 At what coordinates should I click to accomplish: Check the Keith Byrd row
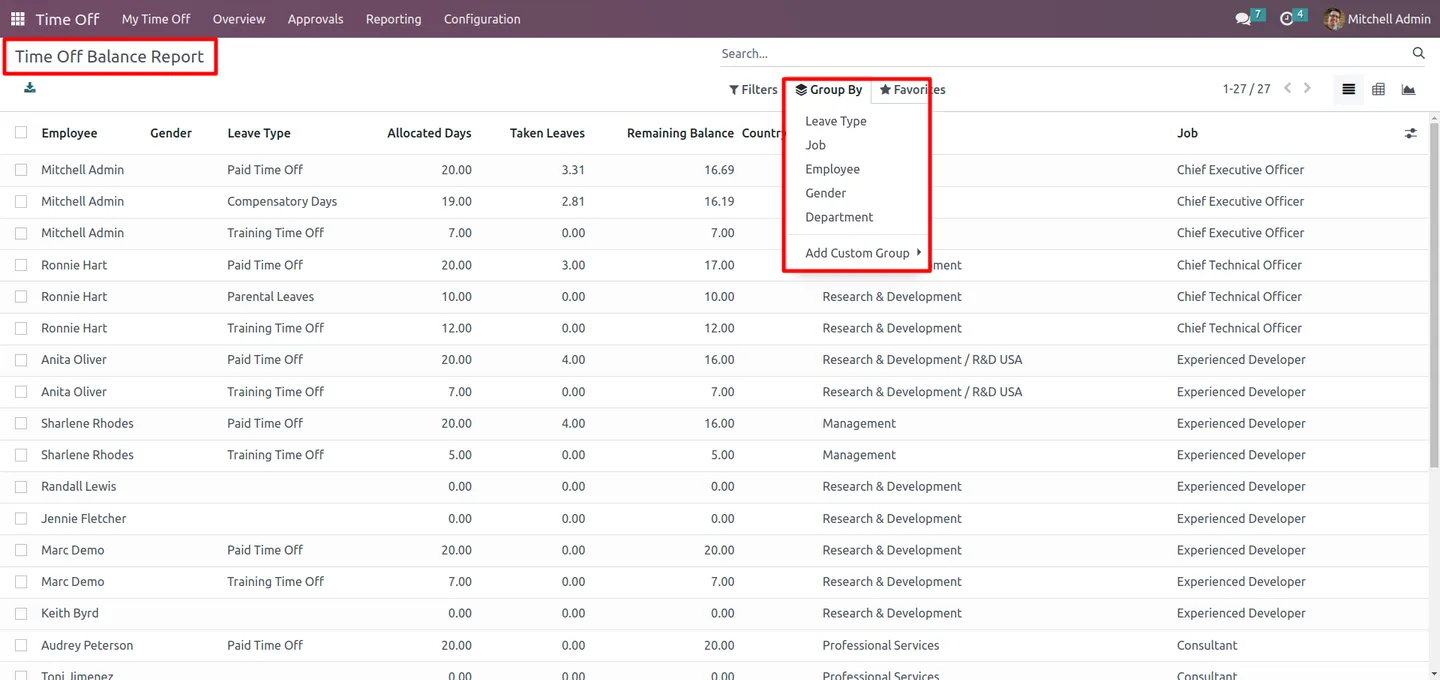21,614
